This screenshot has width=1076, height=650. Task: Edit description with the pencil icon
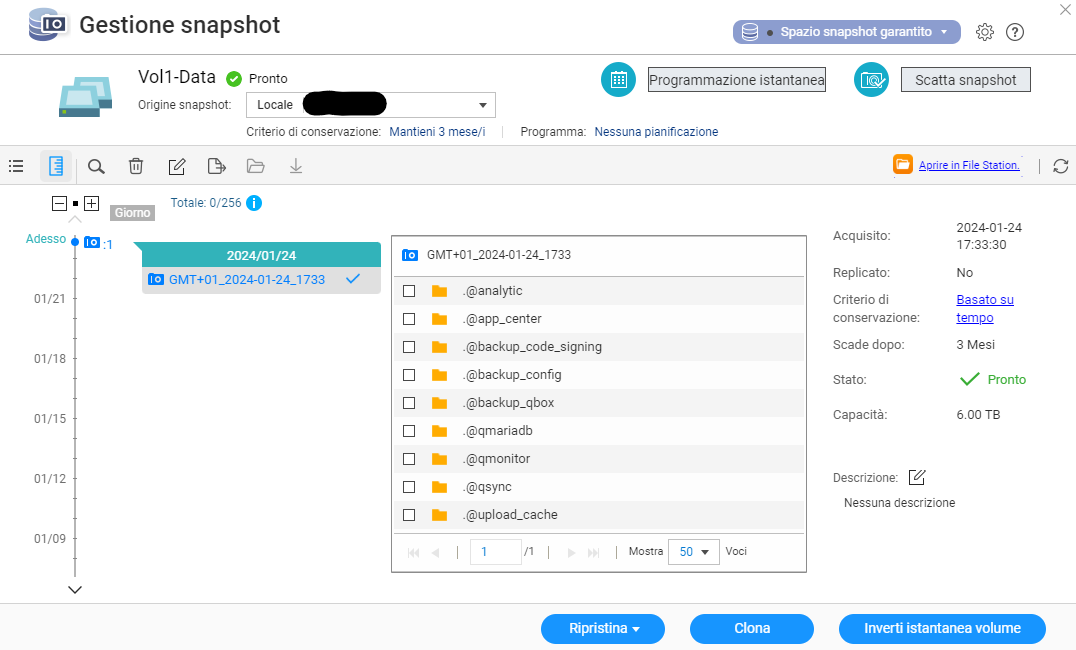click(917, 477)
